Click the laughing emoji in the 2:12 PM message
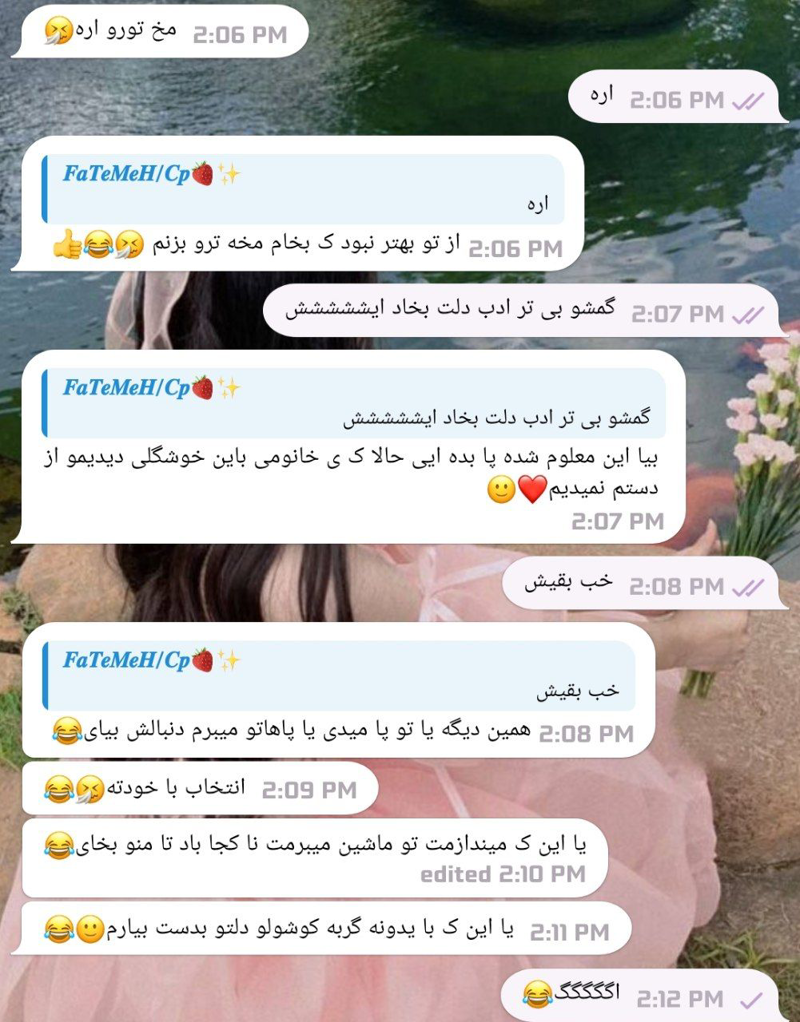800x1022 pixels. click(x=537, y=995)
